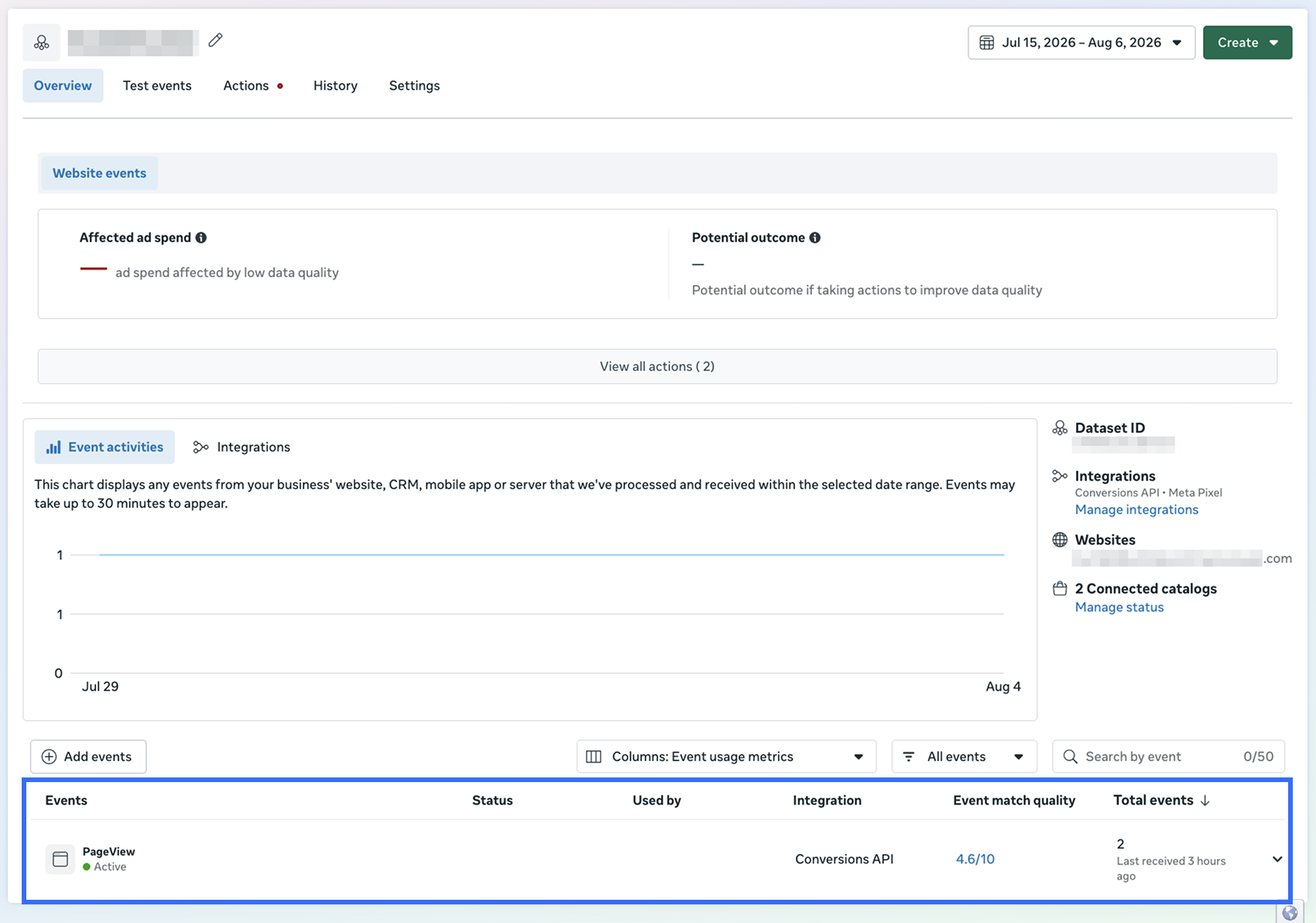Open the Settings tab
The height and width of the screenshot is (923, 1316).
[x=414, y=85]
